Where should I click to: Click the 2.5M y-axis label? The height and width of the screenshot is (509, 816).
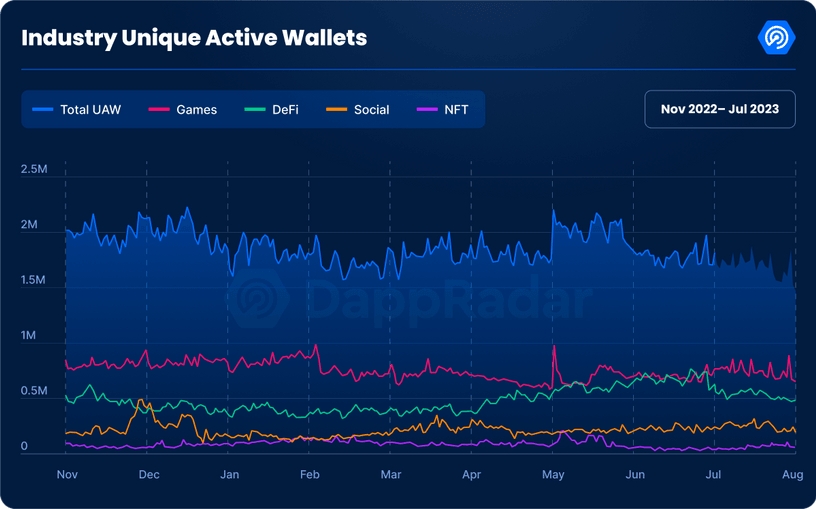34,169
